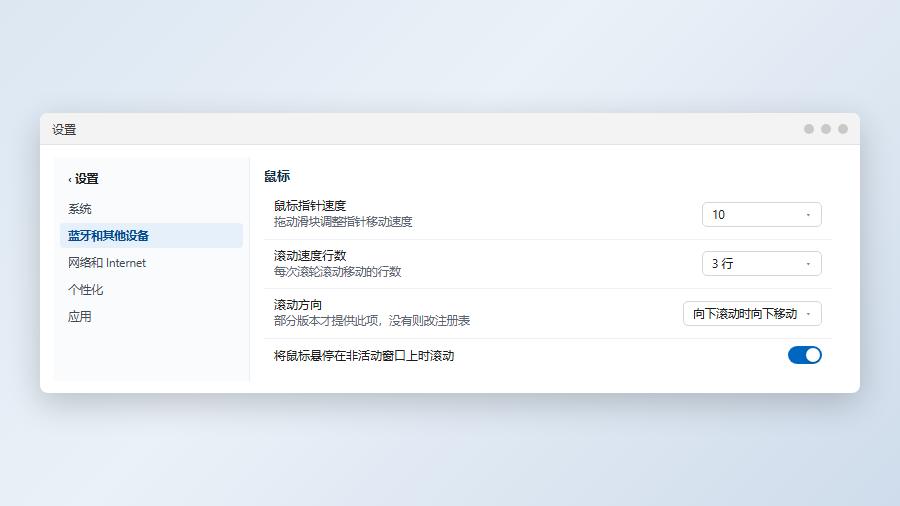Viewport: 900px width, 506px height.
Task: Click the 鼠标指针速度 label
Action: [310, 205]
